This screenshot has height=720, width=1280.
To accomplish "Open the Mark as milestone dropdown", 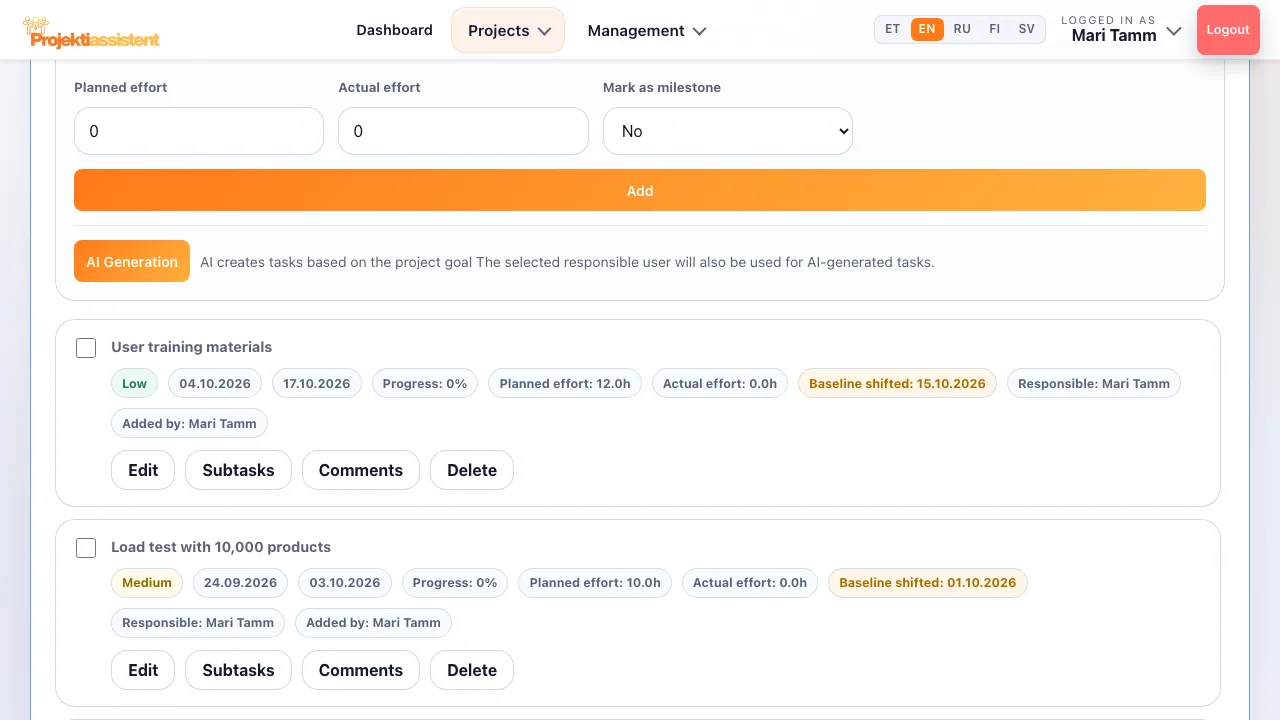I will (728, 131).
